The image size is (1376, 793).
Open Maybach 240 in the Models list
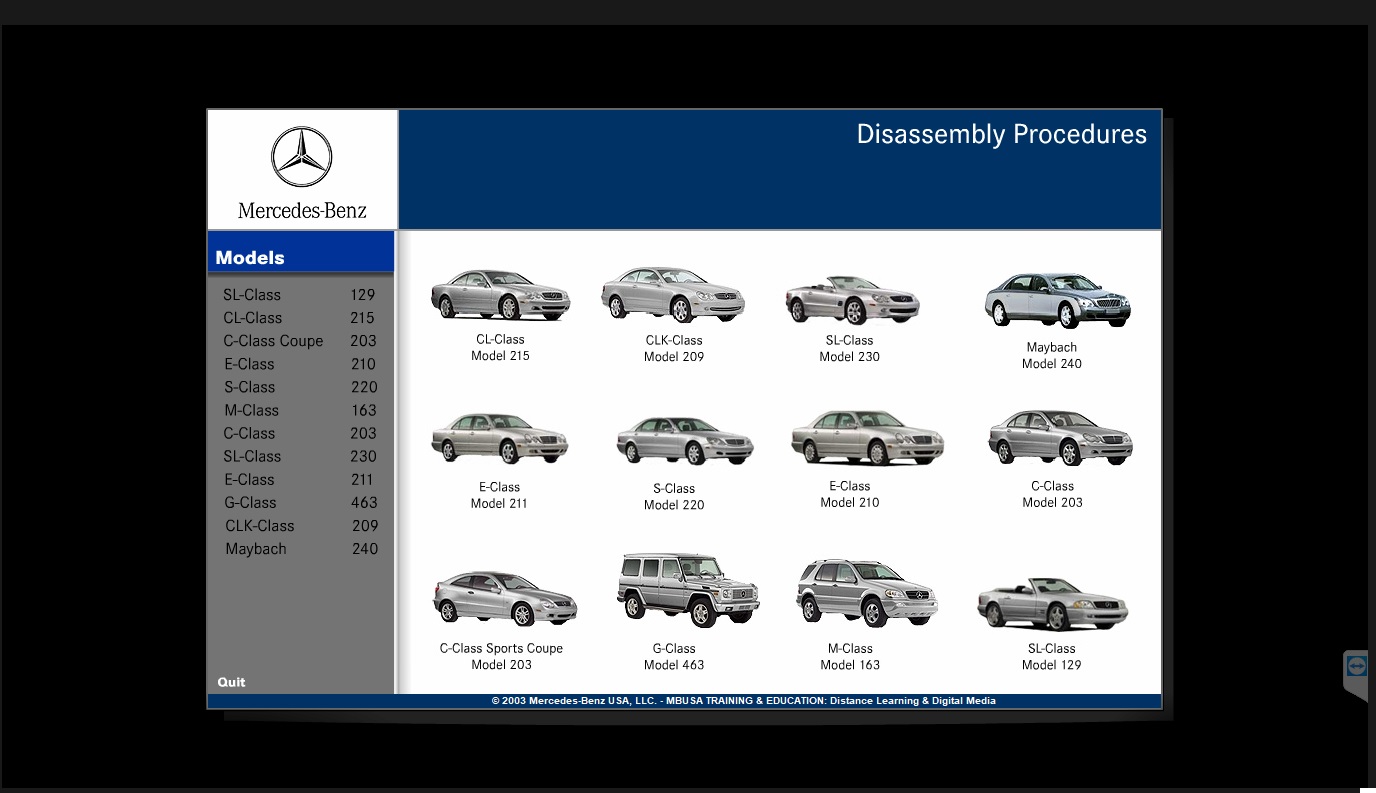point(301,549)
